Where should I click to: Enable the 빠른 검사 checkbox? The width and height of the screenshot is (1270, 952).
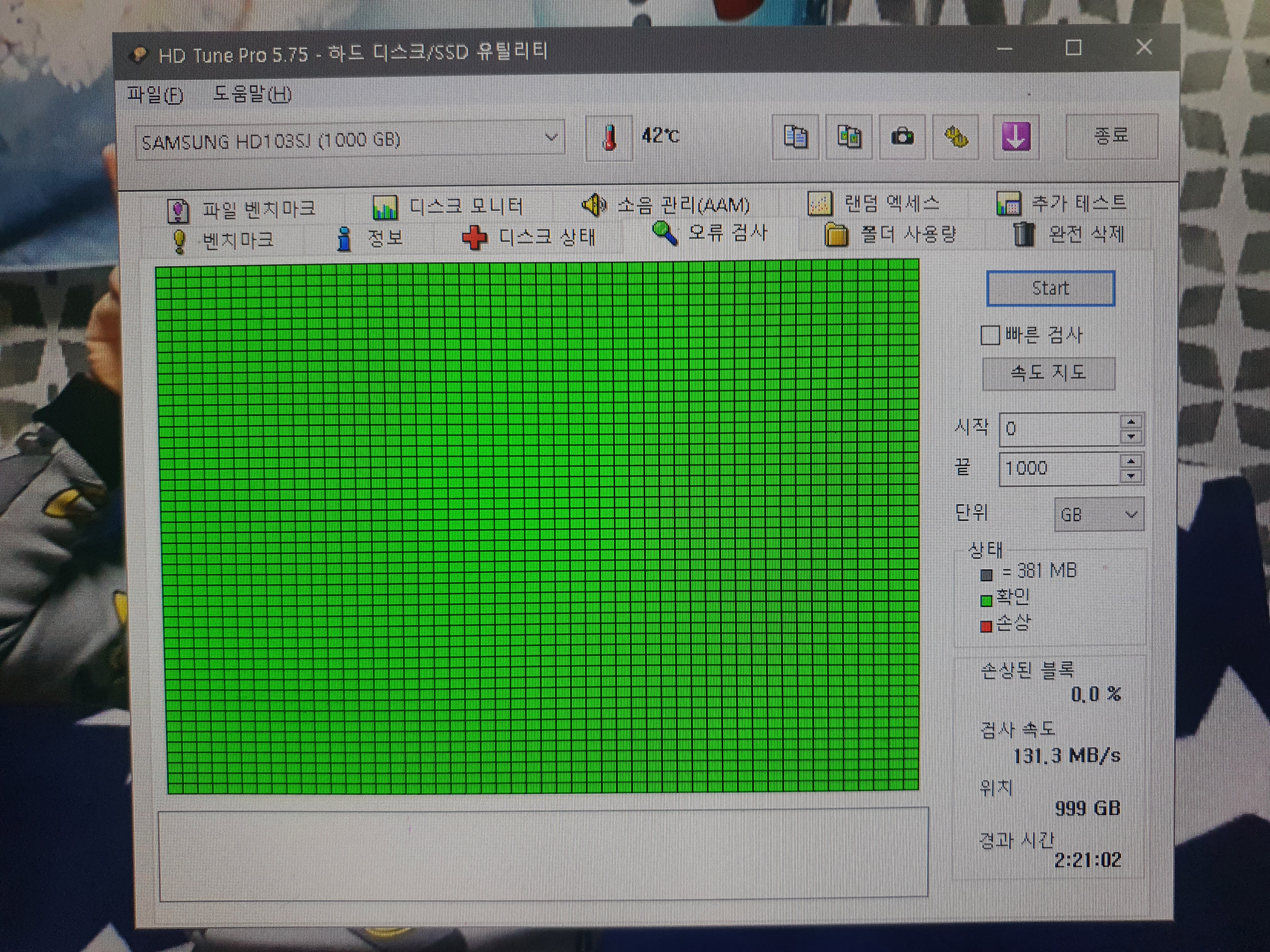tap(990, 335)
